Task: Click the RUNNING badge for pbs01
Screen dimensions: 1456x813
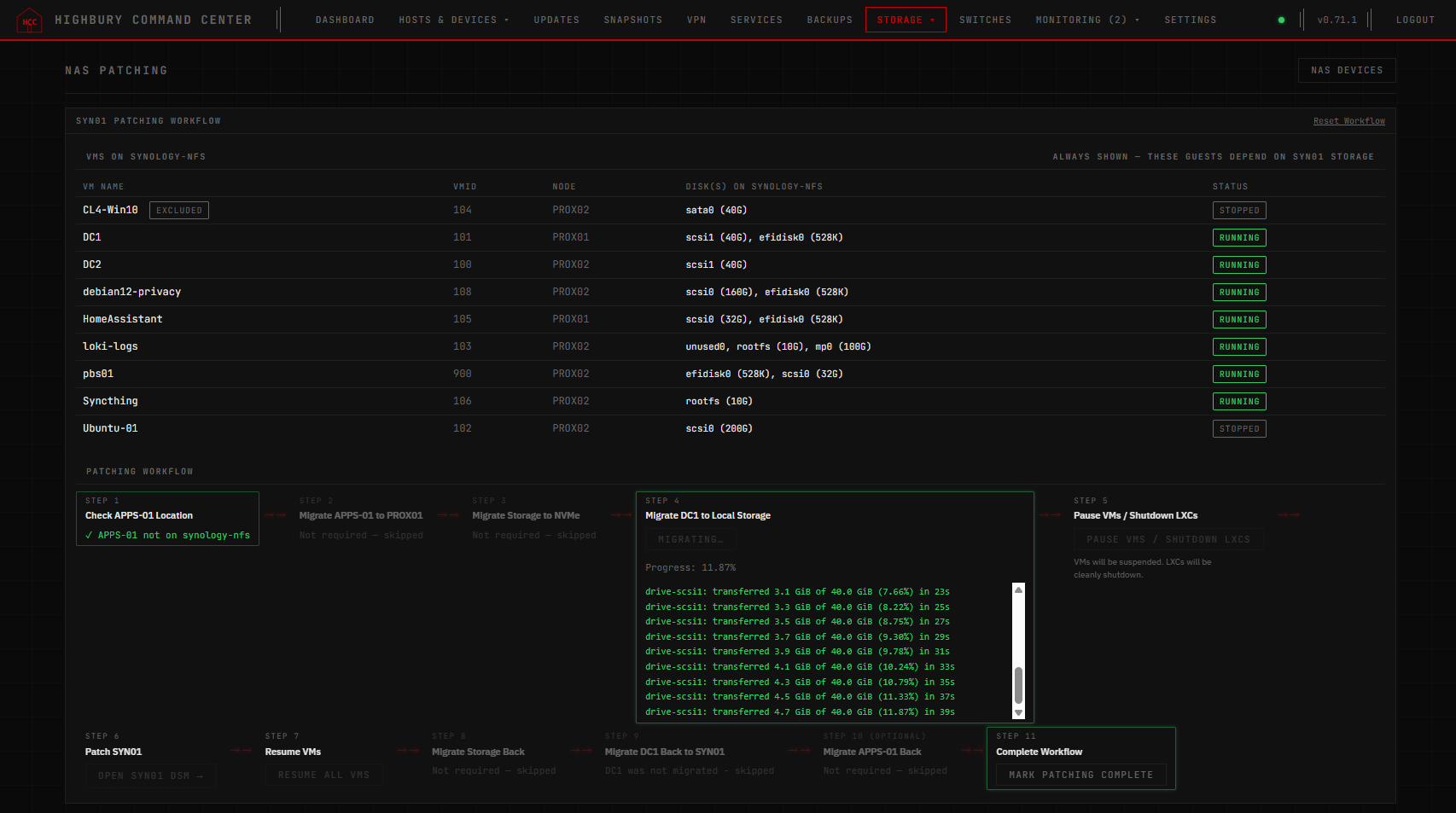Action: click(1239, 374)
